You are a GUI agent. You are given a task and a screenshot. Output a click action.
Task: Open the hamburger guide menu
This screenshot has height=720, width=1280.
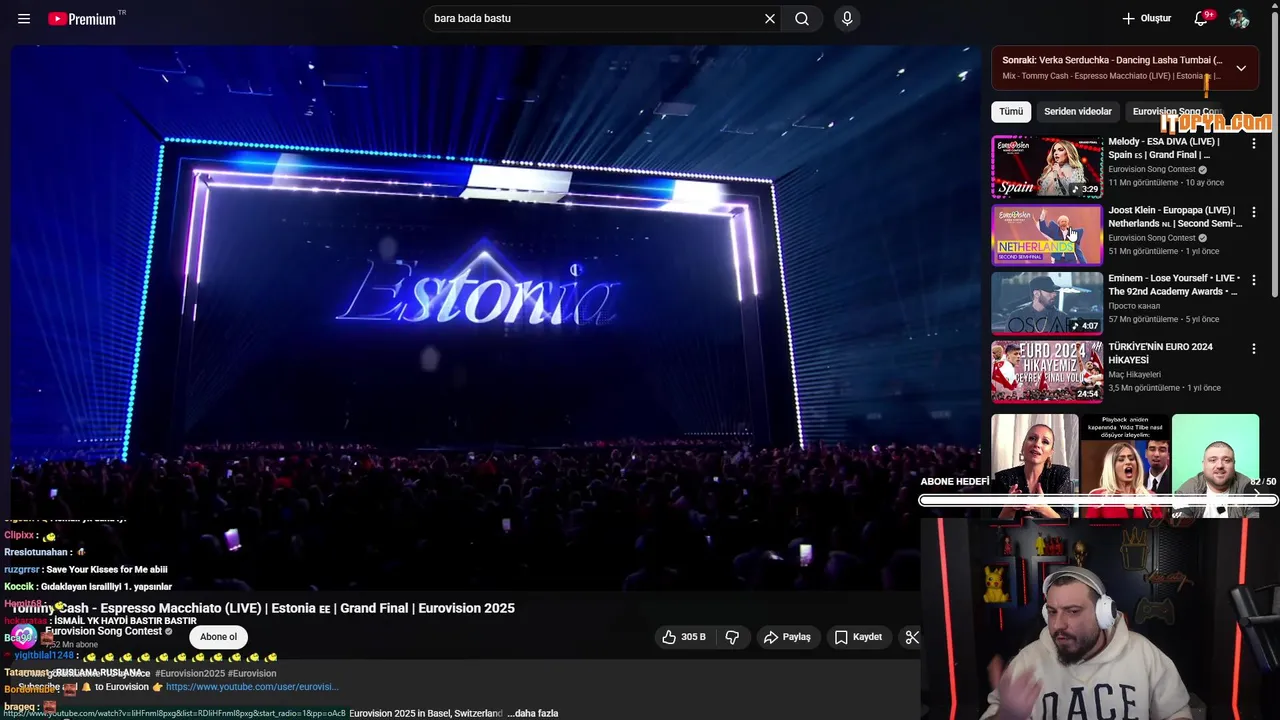coord(24,19)
